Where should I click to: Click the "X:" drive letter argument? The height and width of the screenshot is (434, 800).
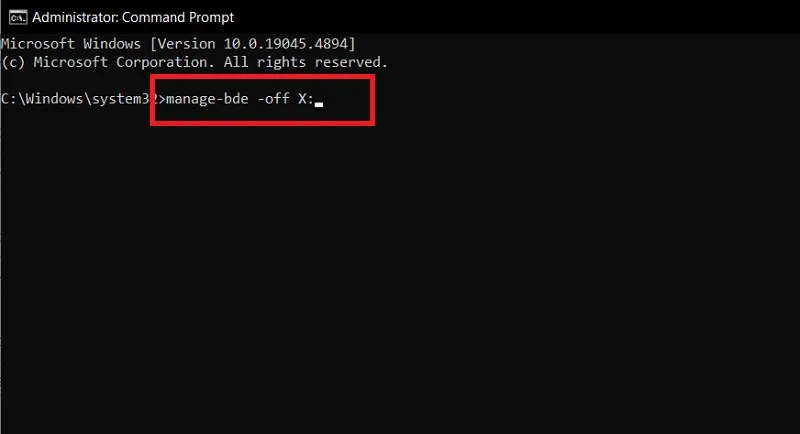306,98
